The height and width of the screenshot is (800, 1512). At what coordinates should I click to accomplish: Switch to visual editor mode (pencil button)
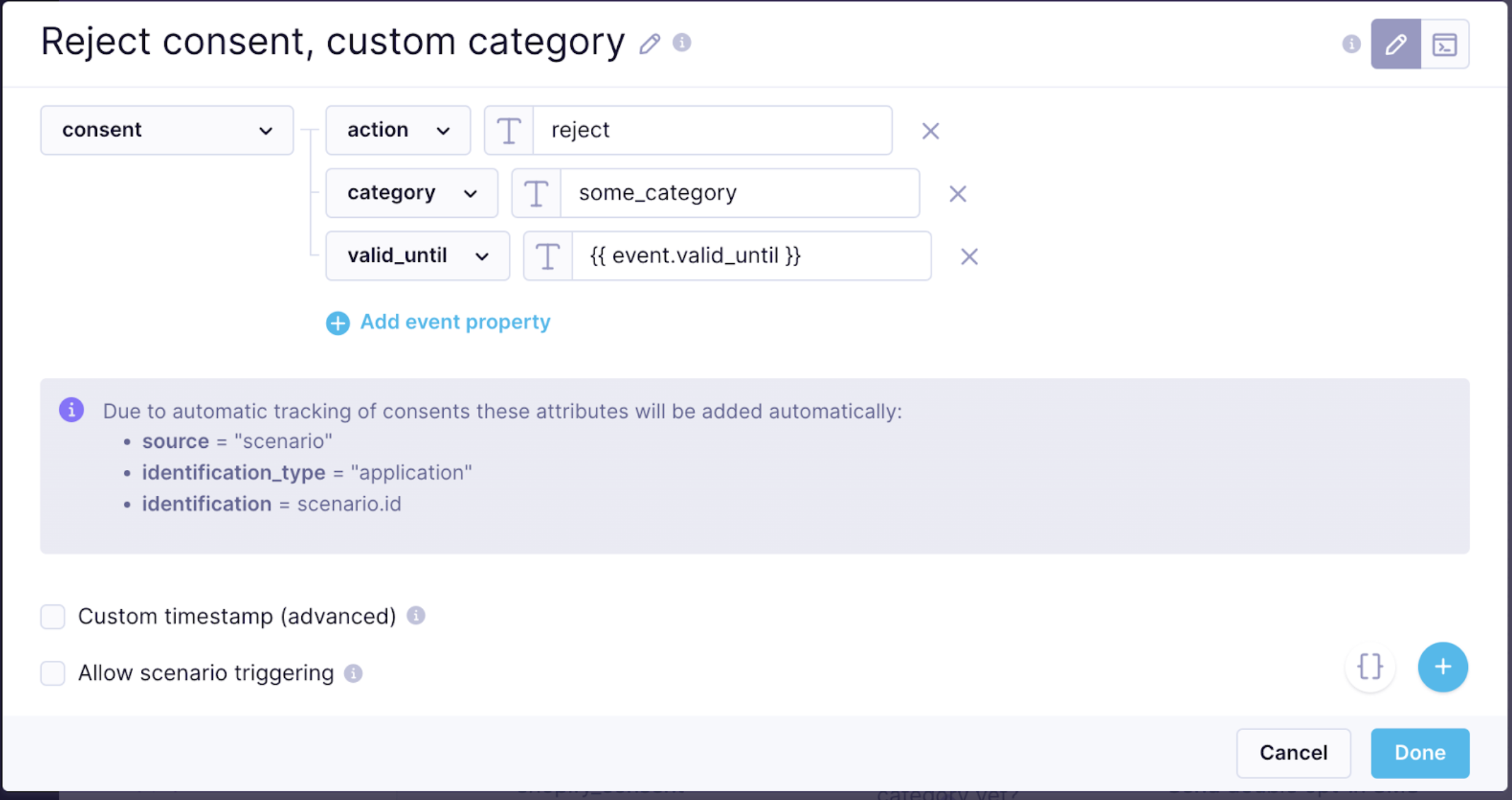click(1395, 44)
